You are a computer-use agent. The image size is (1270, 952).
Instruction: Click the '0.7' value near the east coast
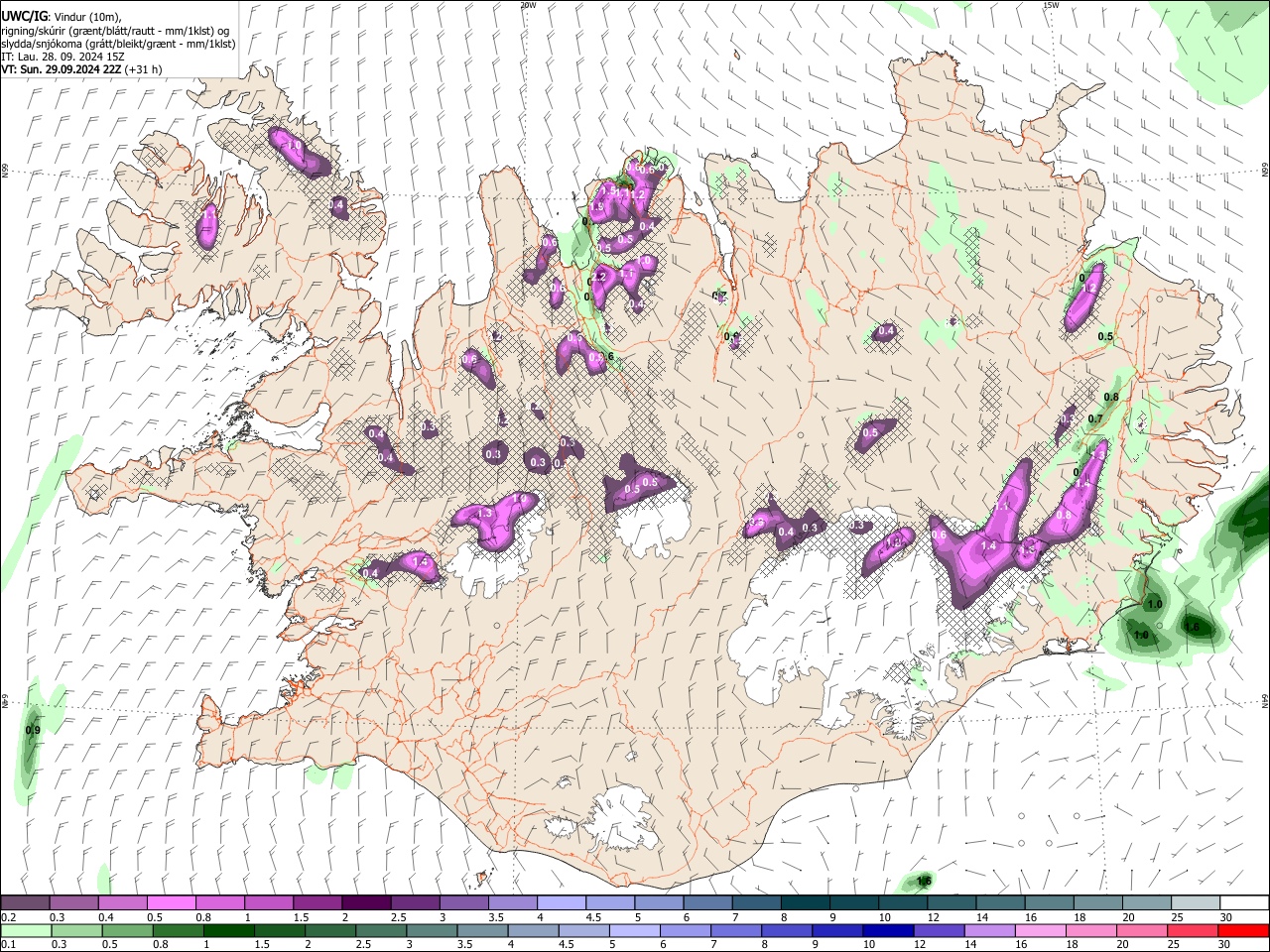tap(1094, 419)
